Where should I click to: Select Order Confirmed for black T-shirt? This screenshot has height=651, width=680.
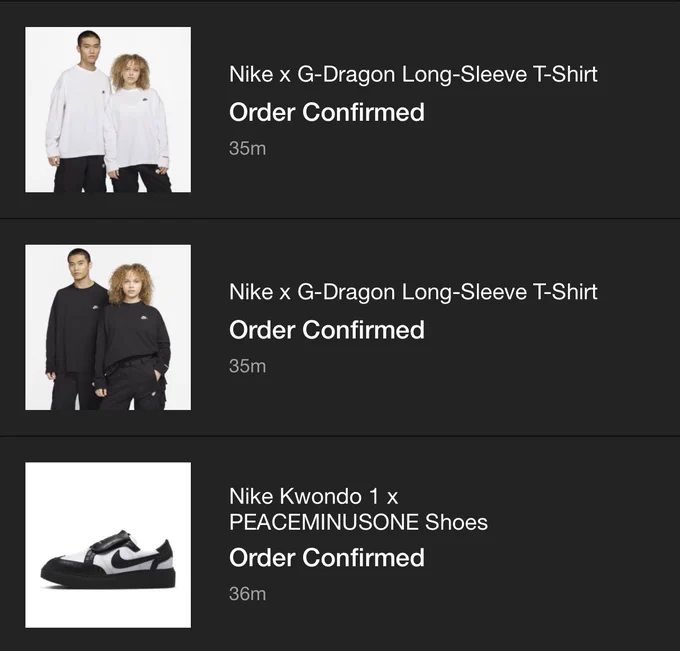(x=327, y=330)
